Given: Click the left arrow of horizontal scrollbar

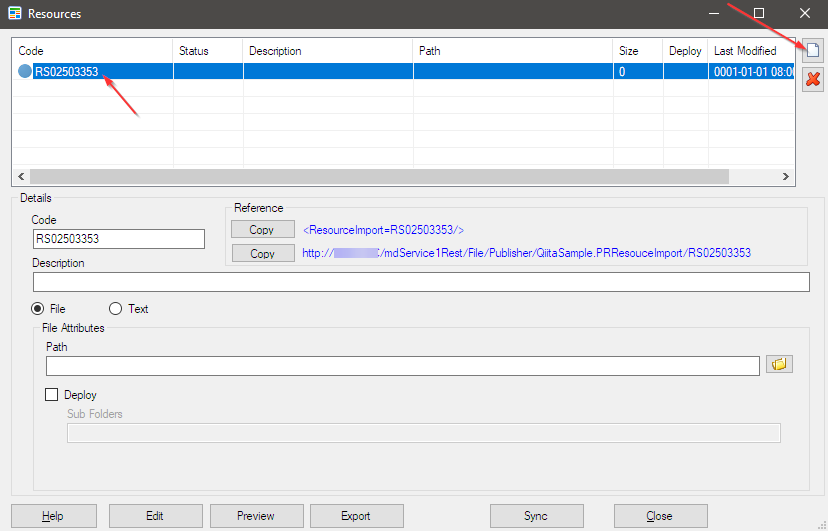Looking at the screenshot, I should pyautogui.click(x=21, y=176).
